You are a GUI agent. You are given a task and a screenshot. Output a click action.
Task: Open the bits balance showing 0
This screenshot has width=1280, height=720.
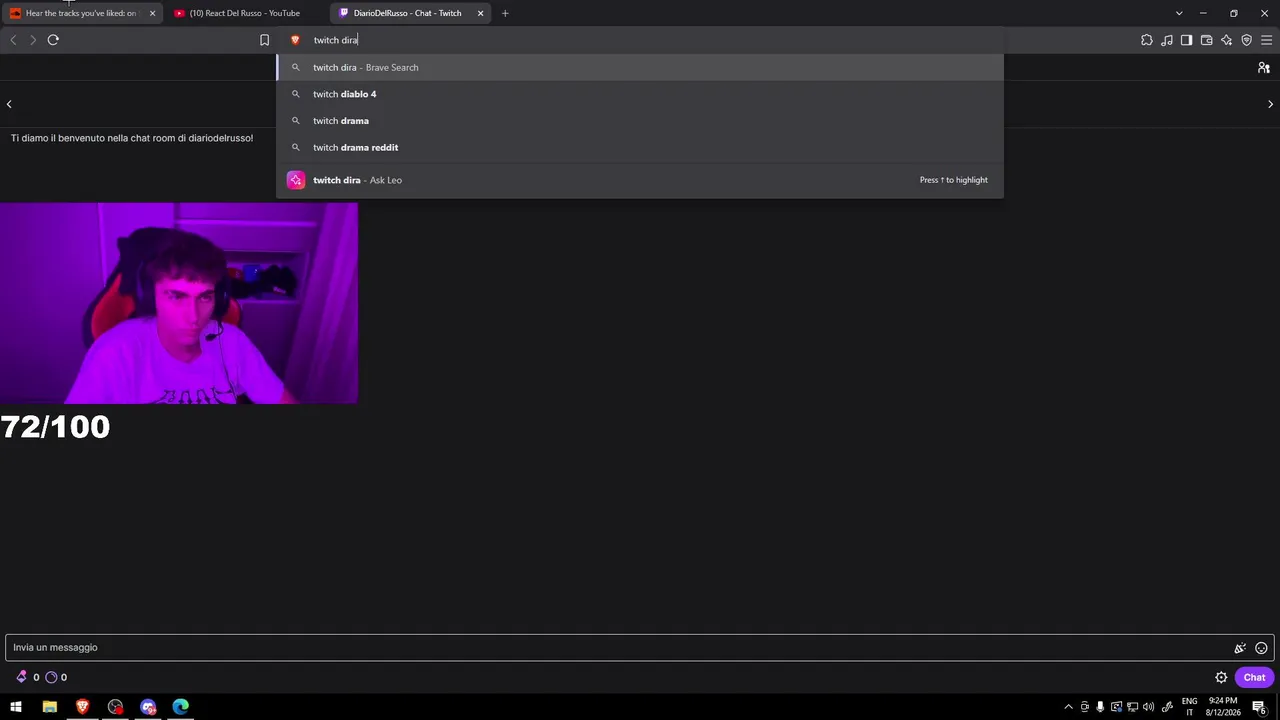coord(28,677)
